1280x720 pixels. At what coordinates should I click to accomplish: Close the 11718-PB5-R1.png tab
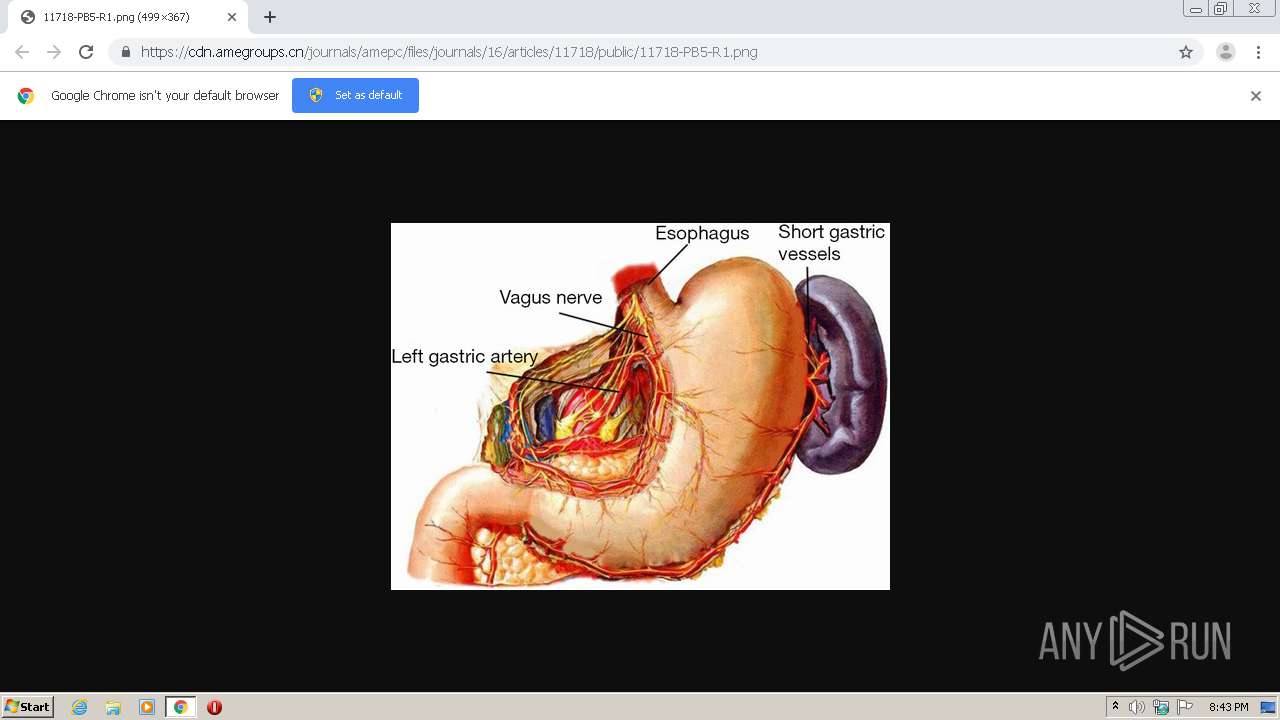[232, 17]
